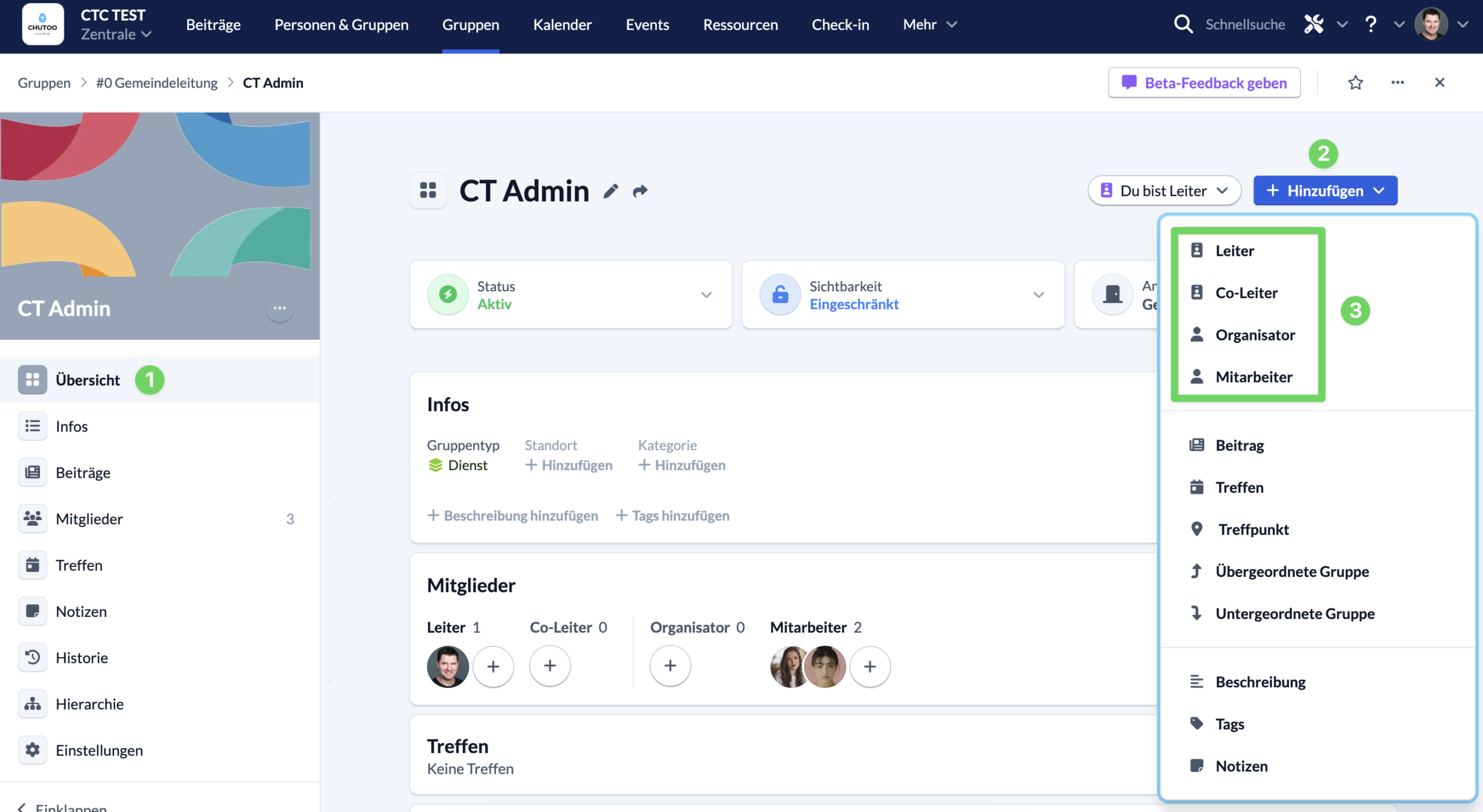Expand the Sichtbarkeit Eingeschränkt dropdown

tap(1039, 295)
